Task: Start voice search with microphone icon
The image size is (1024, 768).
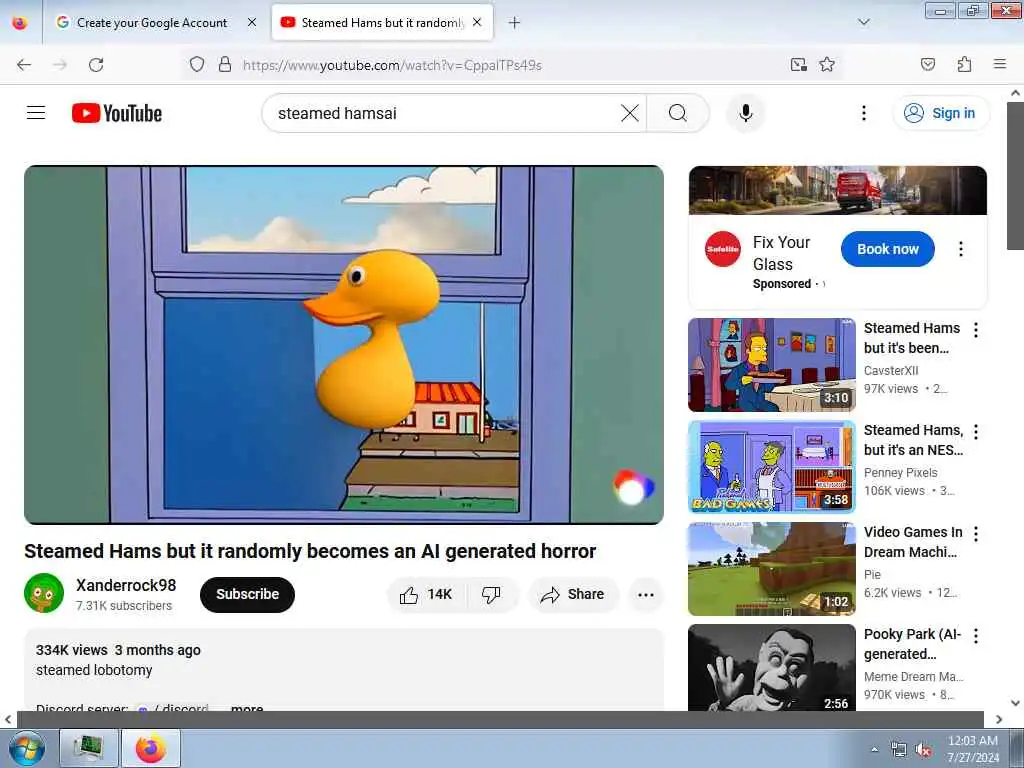Action: pos(746,113)
